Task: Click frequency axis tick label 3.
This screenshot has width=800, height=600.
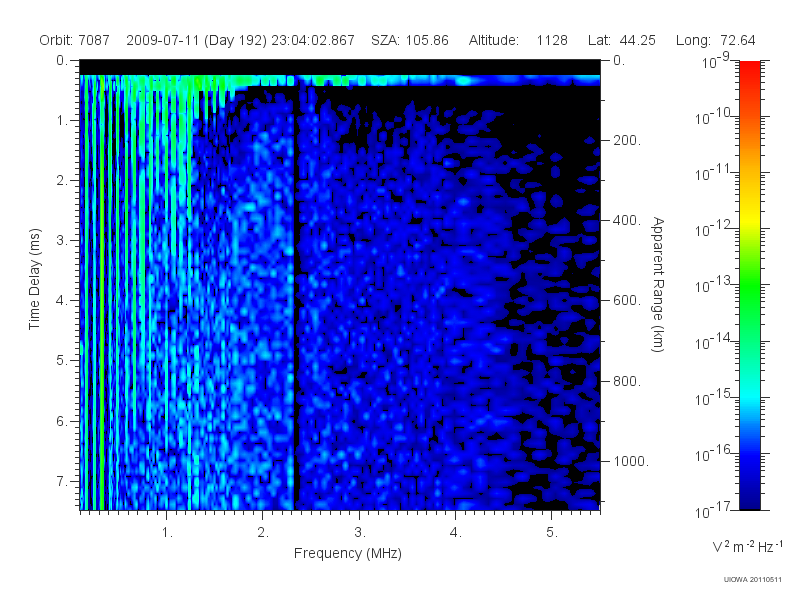Action: [x=360, y=533]
